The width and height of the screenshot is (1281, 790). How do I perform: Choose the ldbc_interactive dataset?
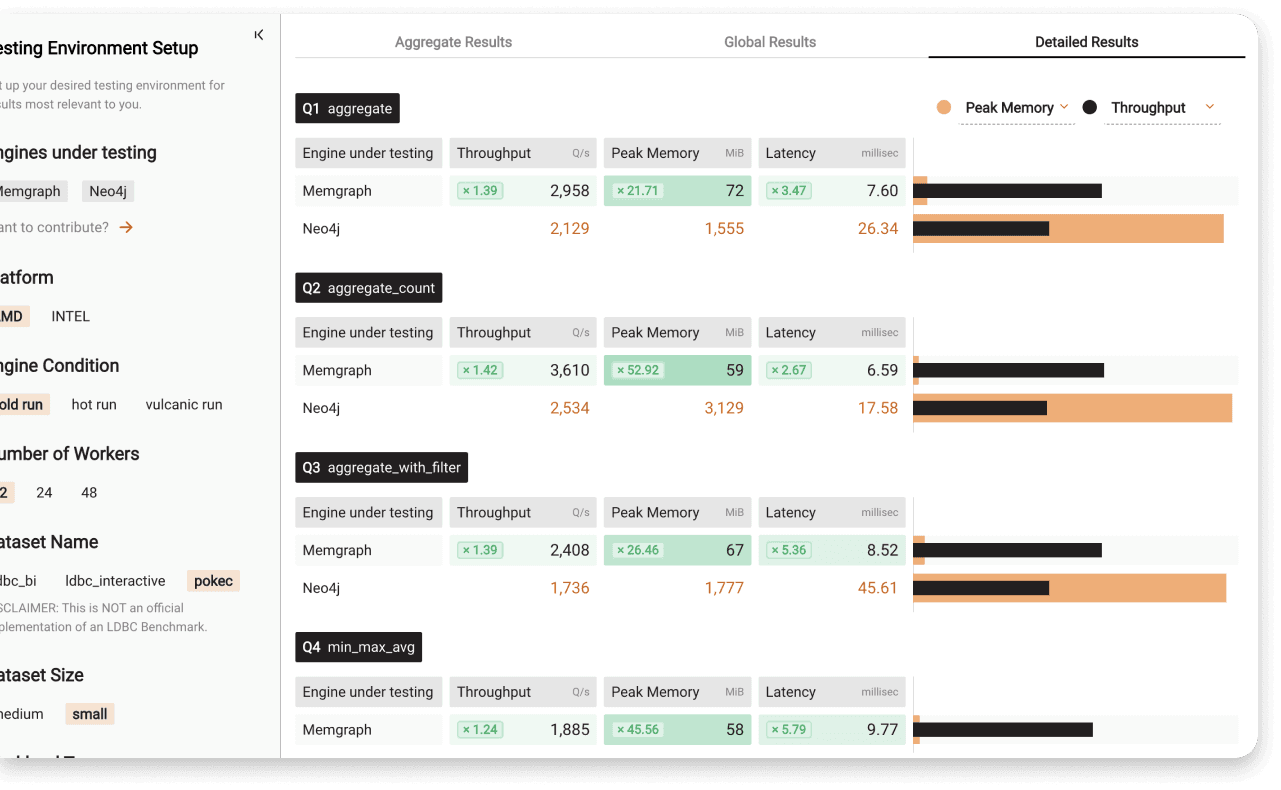click(x=115, y=581)
